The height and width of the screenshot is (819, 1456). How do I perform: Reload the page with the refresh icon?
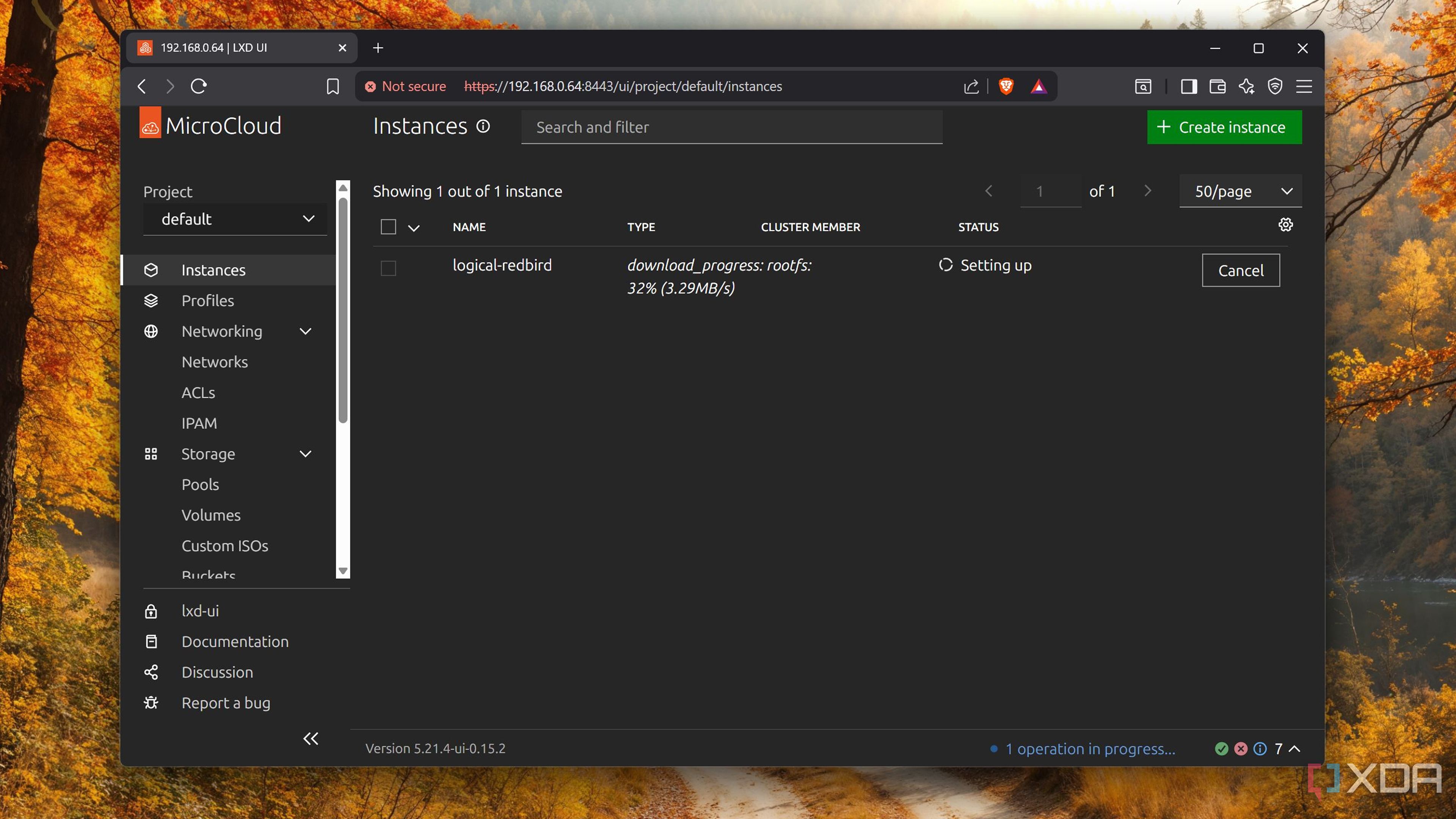point(199,86)
